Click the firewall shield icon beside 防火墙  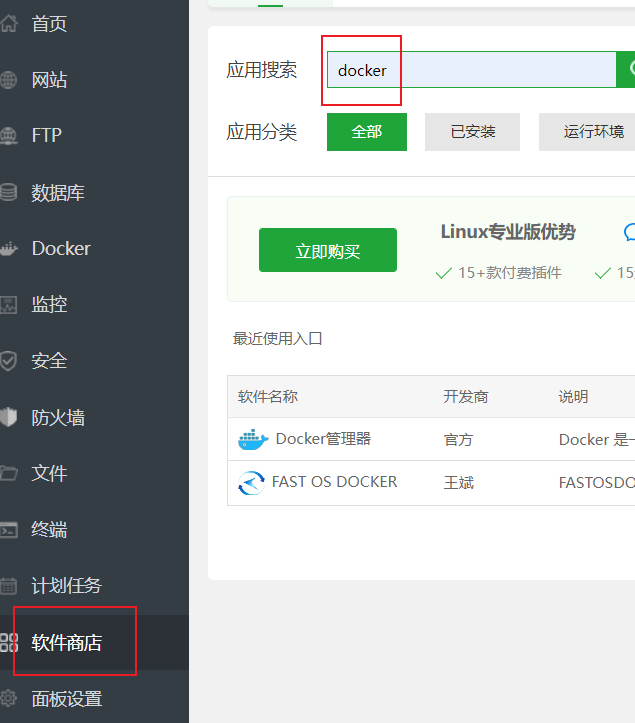pos(8,417)
